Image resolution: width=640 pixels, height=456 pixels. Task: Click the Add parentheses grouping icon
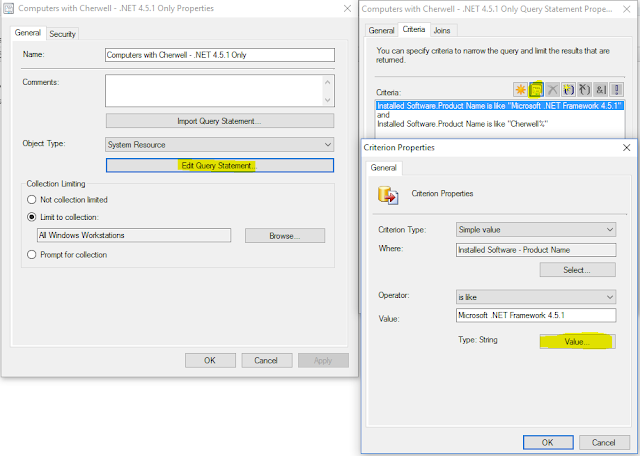coord(568,89)
